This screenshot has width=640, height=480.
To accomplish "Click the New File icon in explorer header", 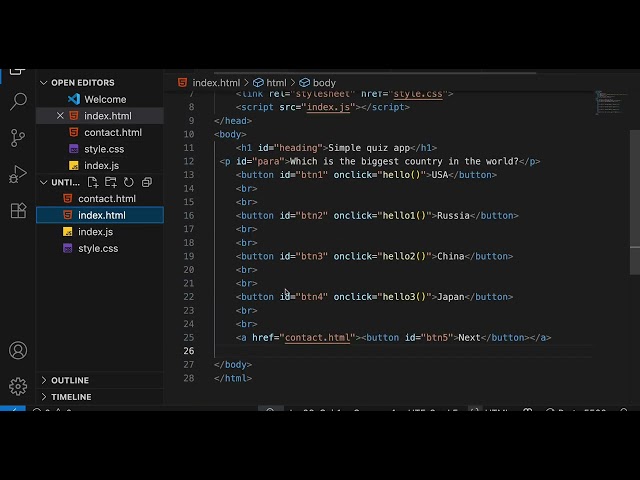I will click(x=93, y=182).
